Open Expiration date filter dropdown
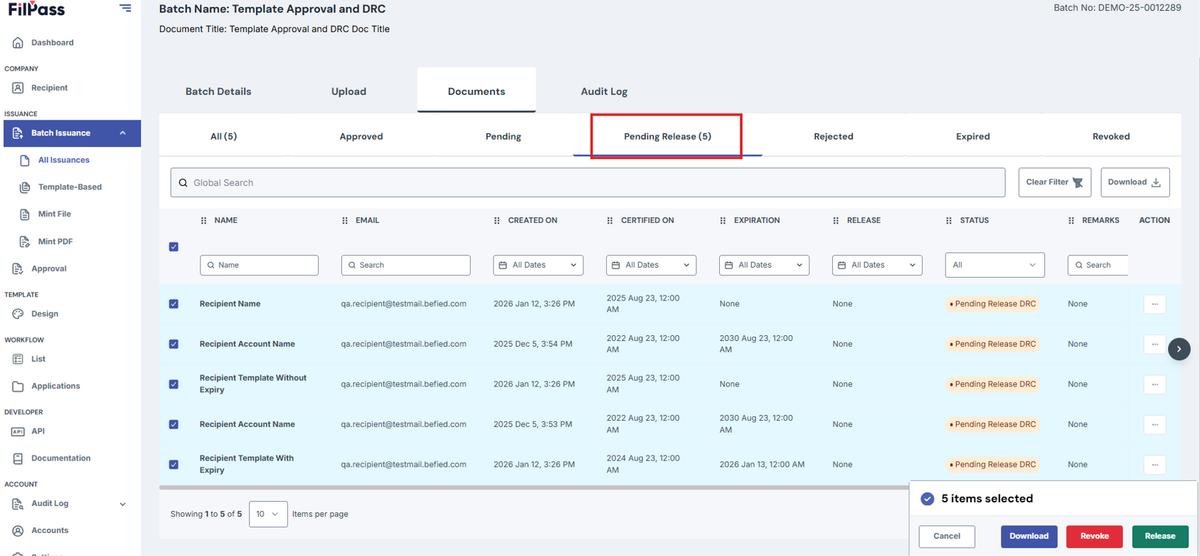 [764, 265]
